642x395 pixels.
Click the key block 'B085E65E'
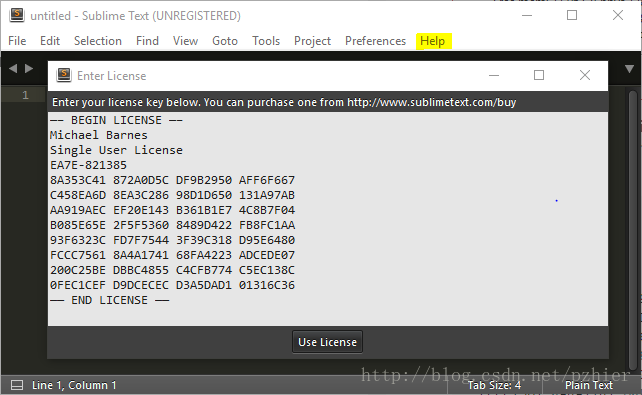point(78,225)
